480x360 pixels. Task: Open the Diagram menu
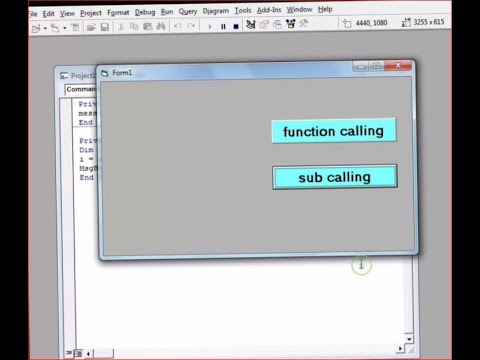coord(216,11)
